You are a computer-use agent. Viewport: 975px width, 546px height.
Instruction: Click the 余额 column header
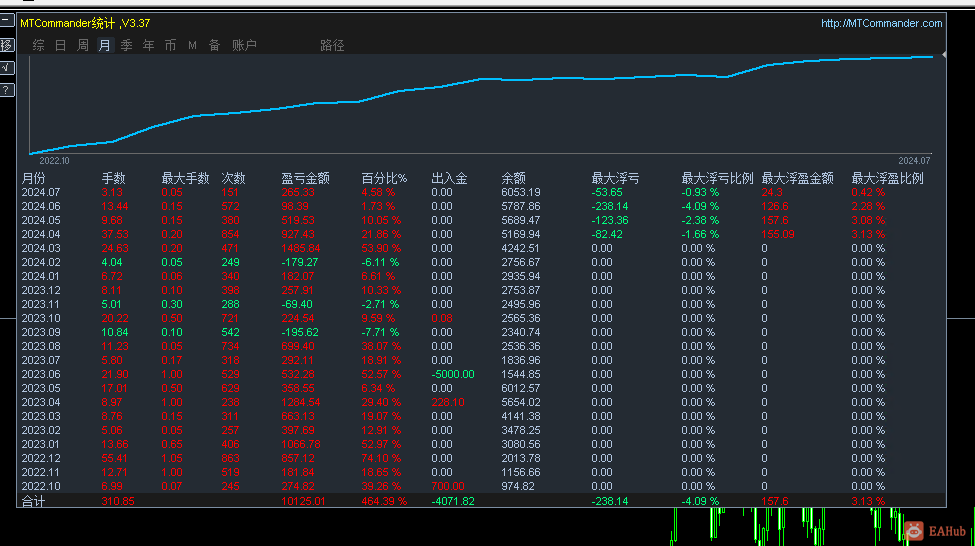click(514, 178)
